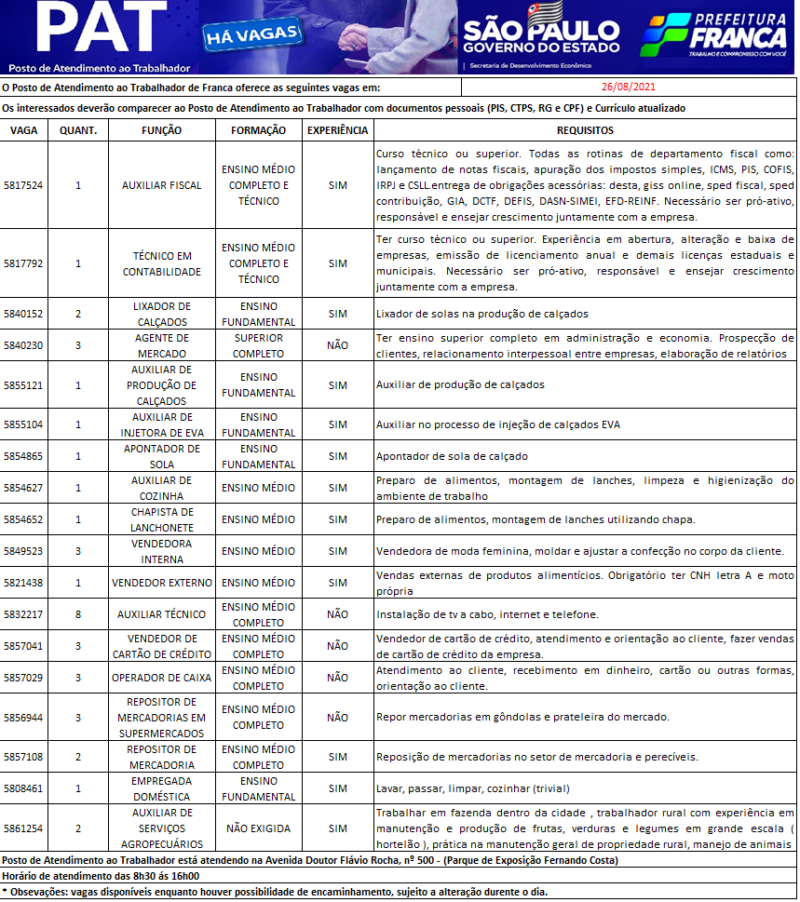The image size is (800, 902).
Task: Click the EXPERIÊNCIA column header
Action: [x=338, y=131]
